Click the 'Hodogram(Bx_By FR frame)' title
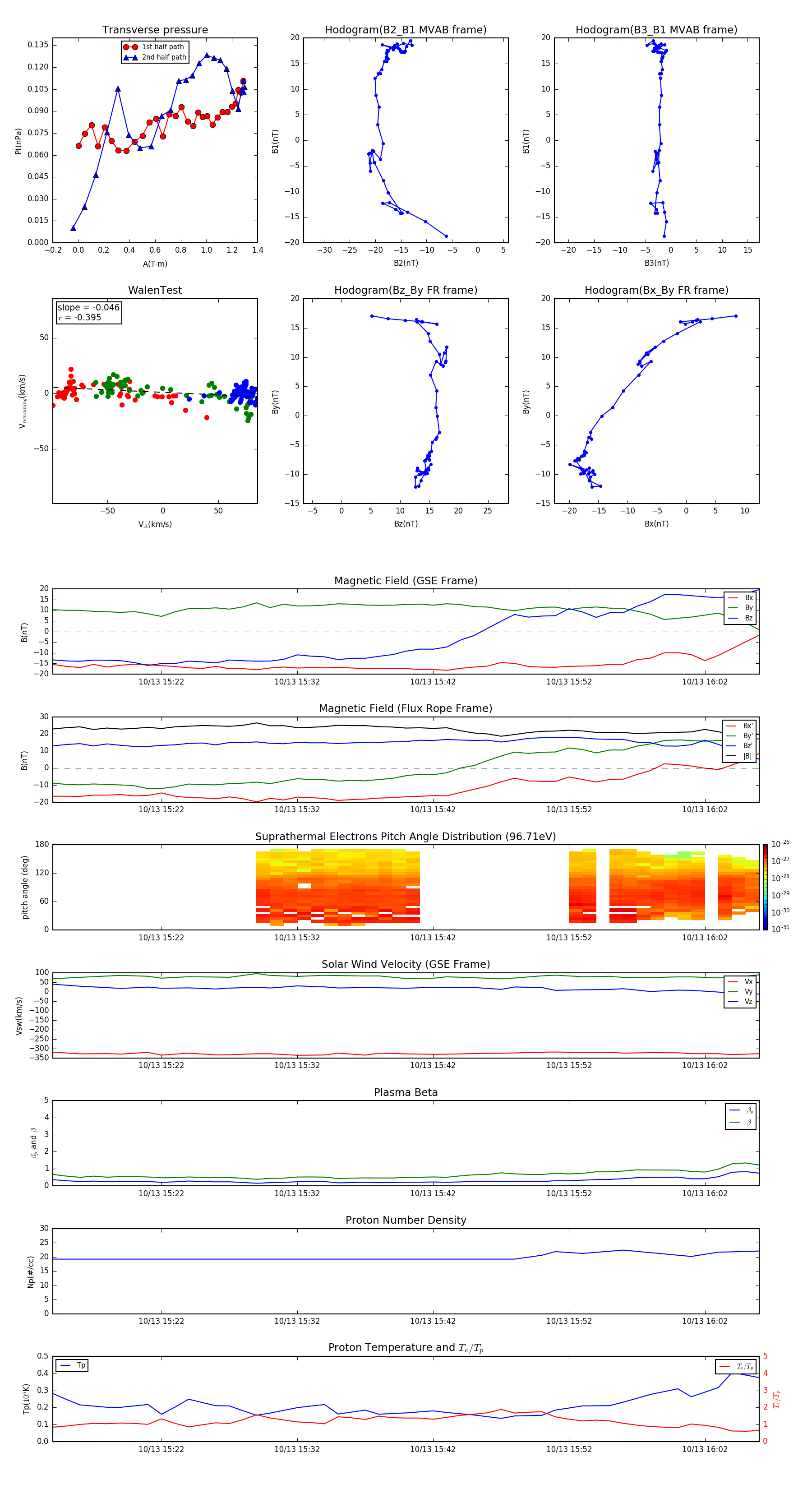 656,290
